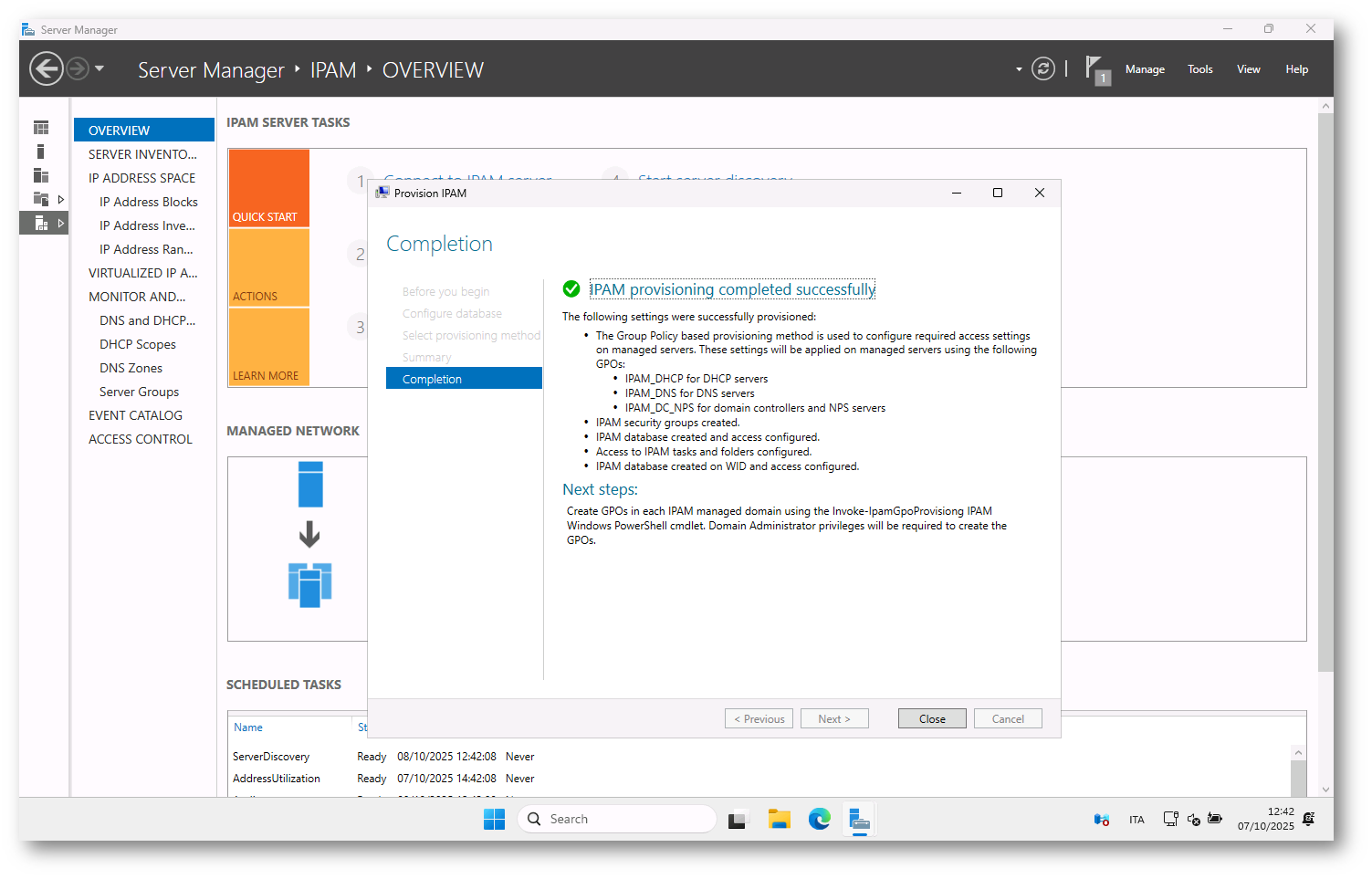Expand the File and Storage Services arrow
Image resolution: width=1372 pixels, height=879 pixels.
point(61,199)
